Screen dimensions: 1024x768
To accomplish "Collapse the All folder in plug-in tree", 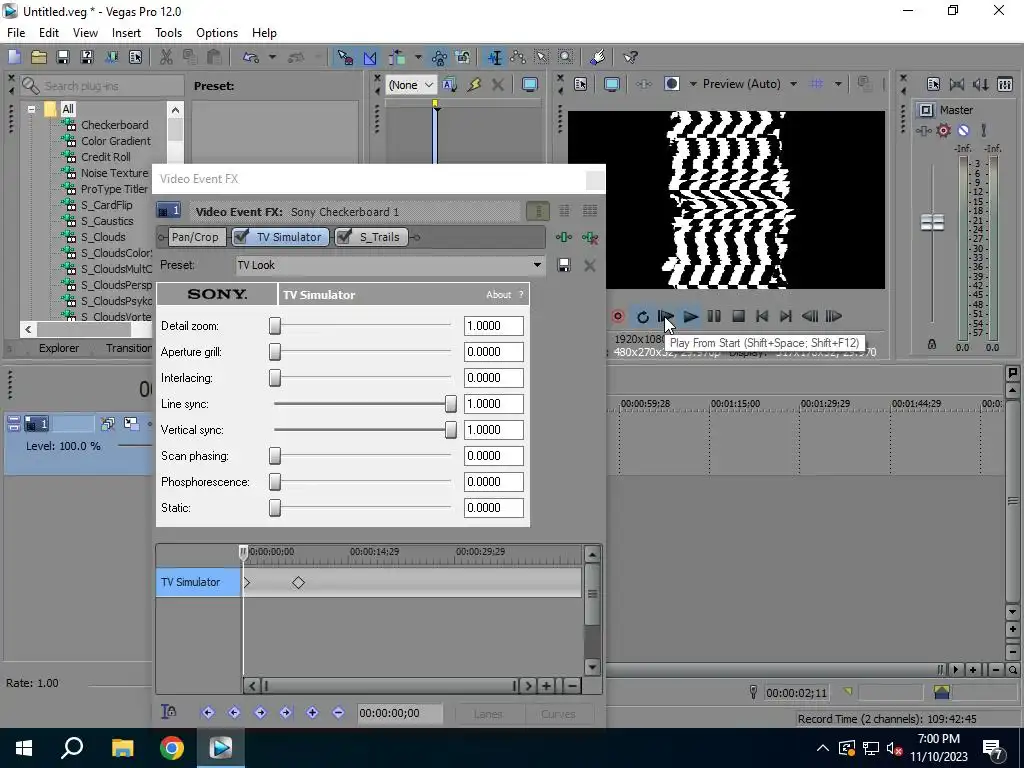I will 31,109.
